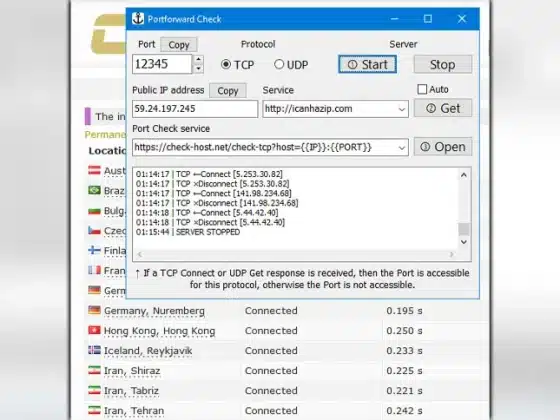The width and height of the screenshot is (560, 420).
Task: Click Open to launch port check
Action: (x=442, y=147)
